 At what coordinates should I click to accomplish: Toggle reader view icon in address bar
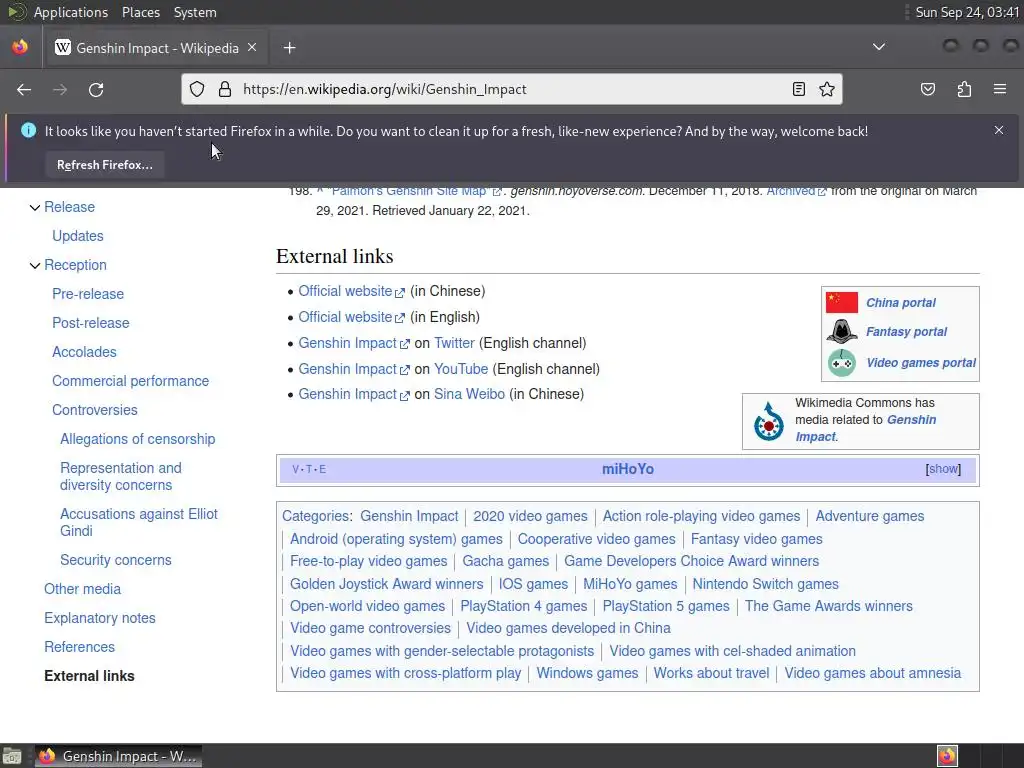(x=798, y=89)
